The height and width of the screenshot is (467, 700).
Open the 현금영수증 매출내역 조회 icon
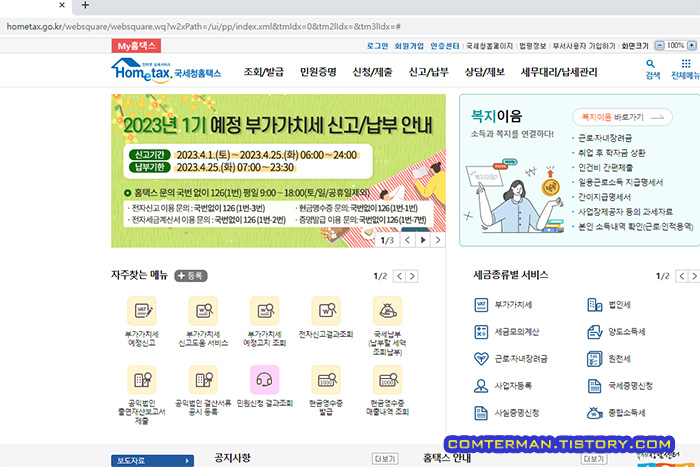pyautogui.click(x=388, y=380)
